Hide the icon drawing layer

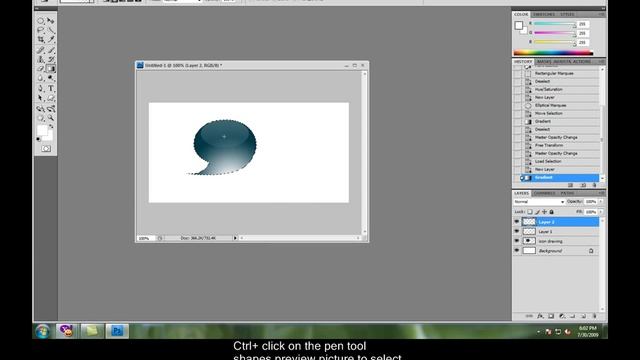pos(517,241)
